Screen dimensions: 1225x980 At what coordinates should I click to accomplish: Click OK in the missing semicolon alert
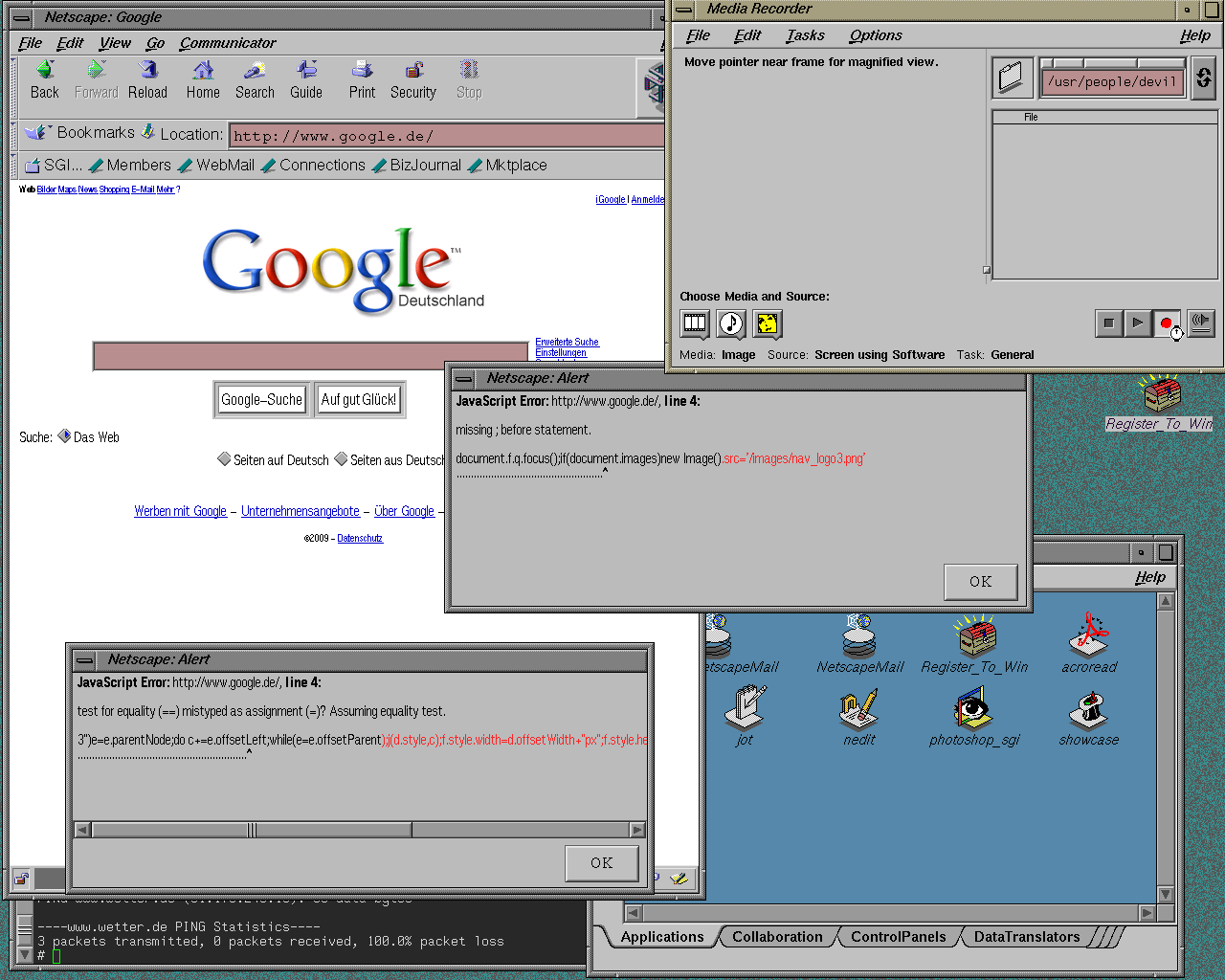pyautogui.click(x=980, y=581)
